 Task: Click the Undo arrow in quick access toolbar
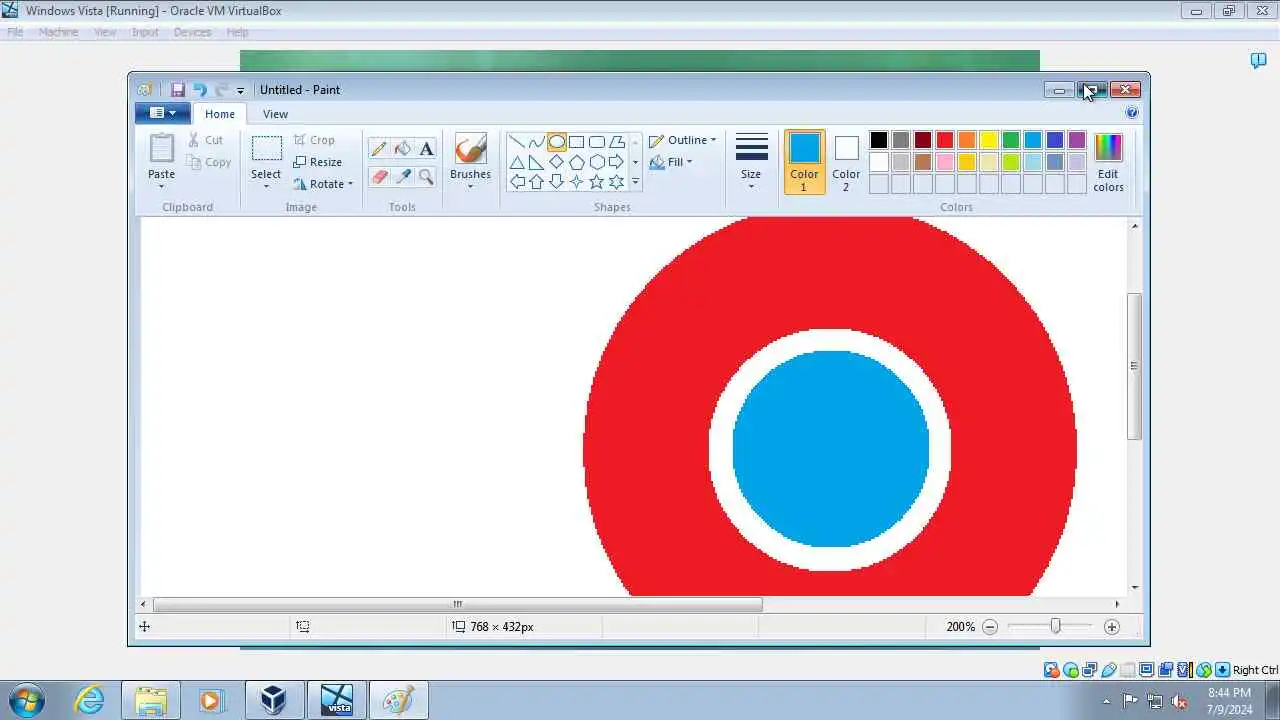[200, 90]
